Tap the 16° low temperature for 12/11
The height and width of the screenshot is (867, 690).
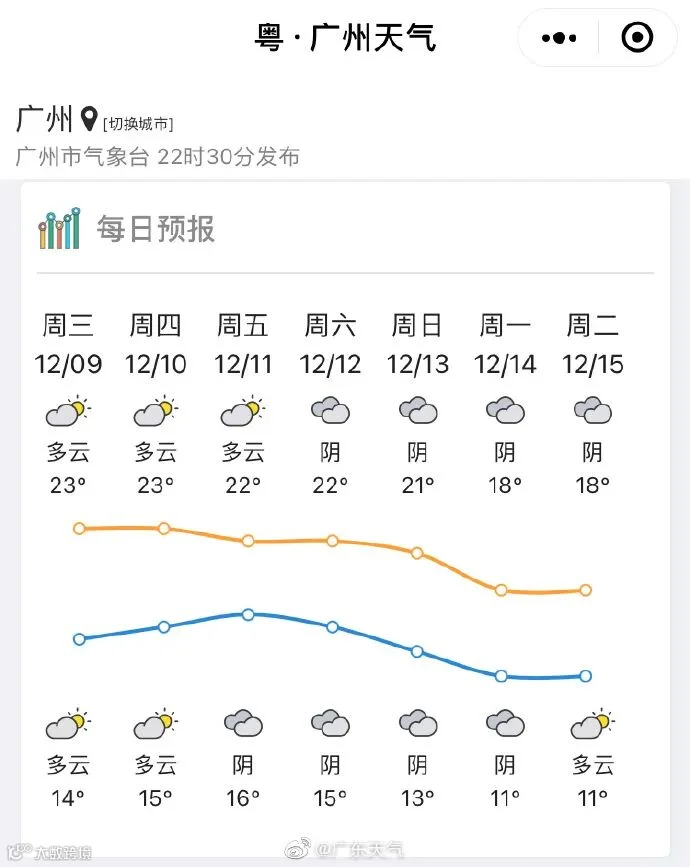pos(243,798)
